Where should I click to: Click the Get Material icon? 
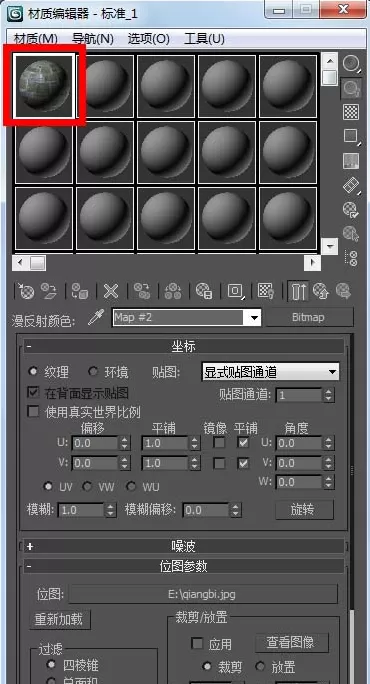coord(26,291)
